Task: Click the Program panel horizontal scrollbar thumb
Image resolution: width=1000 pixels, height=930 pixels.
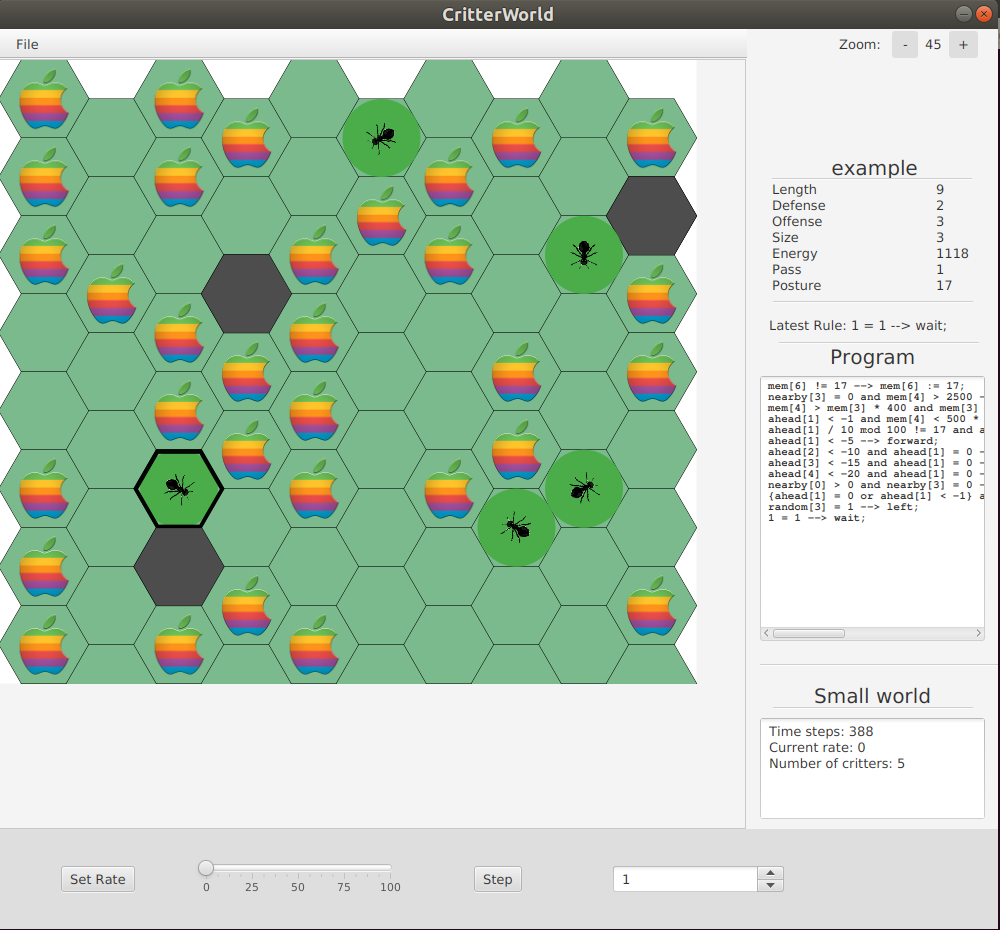Action: click(809, 633)
